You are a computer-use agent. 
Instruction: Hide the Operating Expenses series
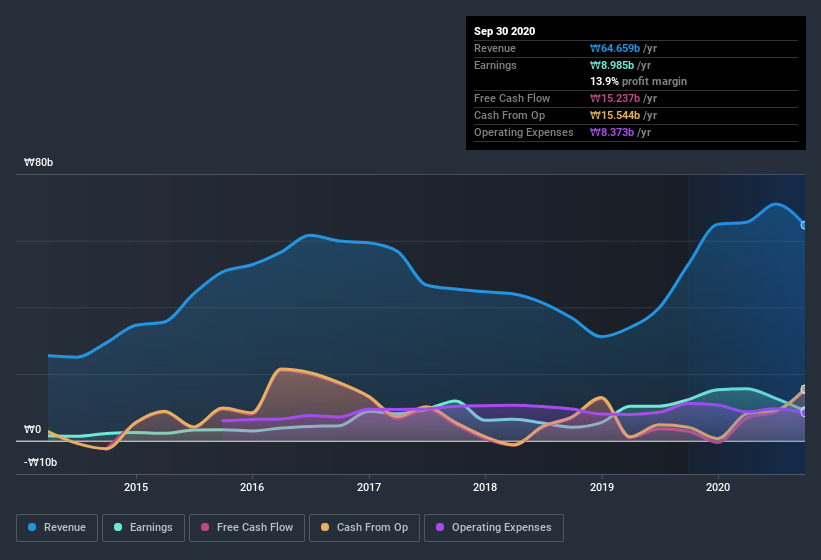click(x=494, y=527)
